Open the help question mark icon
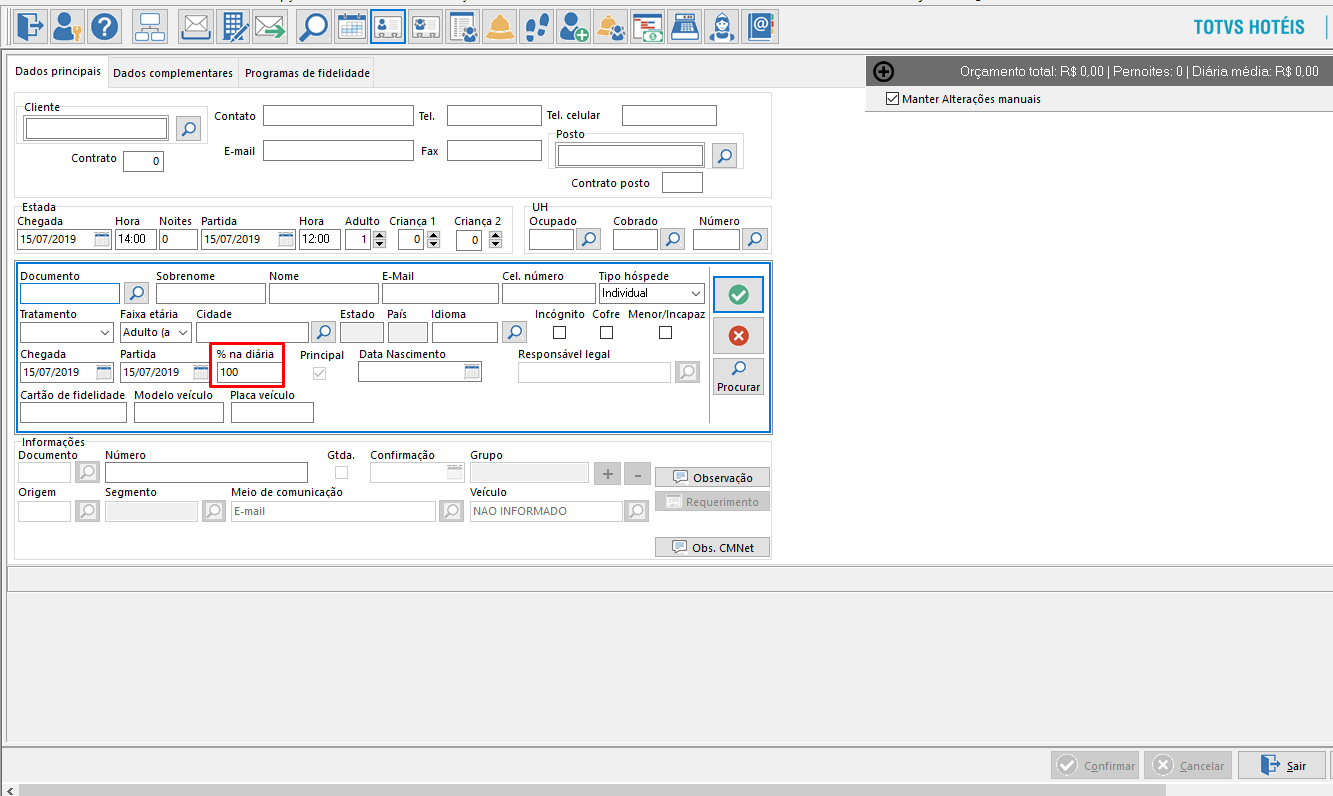The height and width of the screenshot is (796, 1333). point(105,26)
